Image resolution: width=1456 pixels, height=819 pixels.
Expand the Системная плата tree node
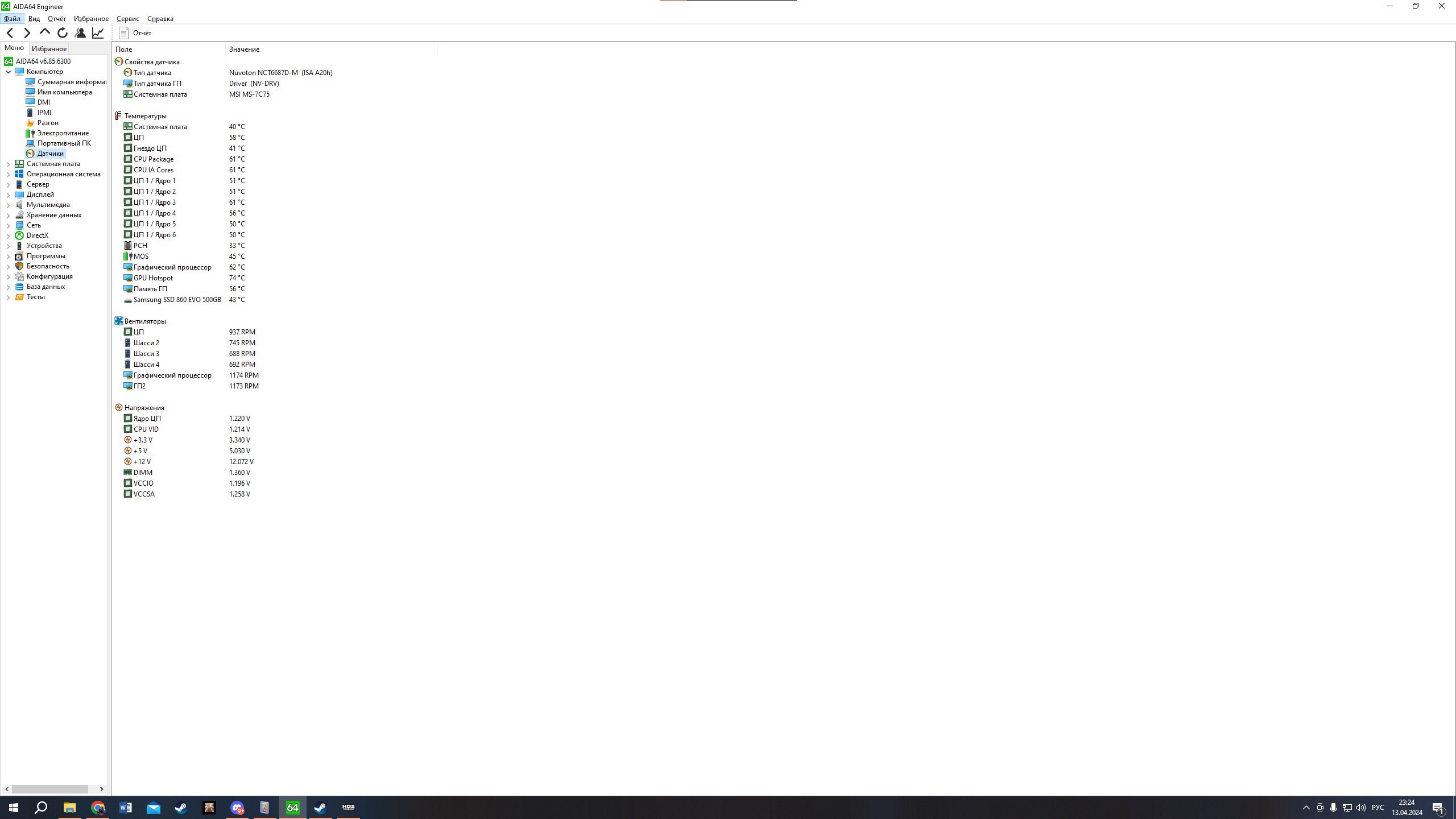click(x=8, y=163)
